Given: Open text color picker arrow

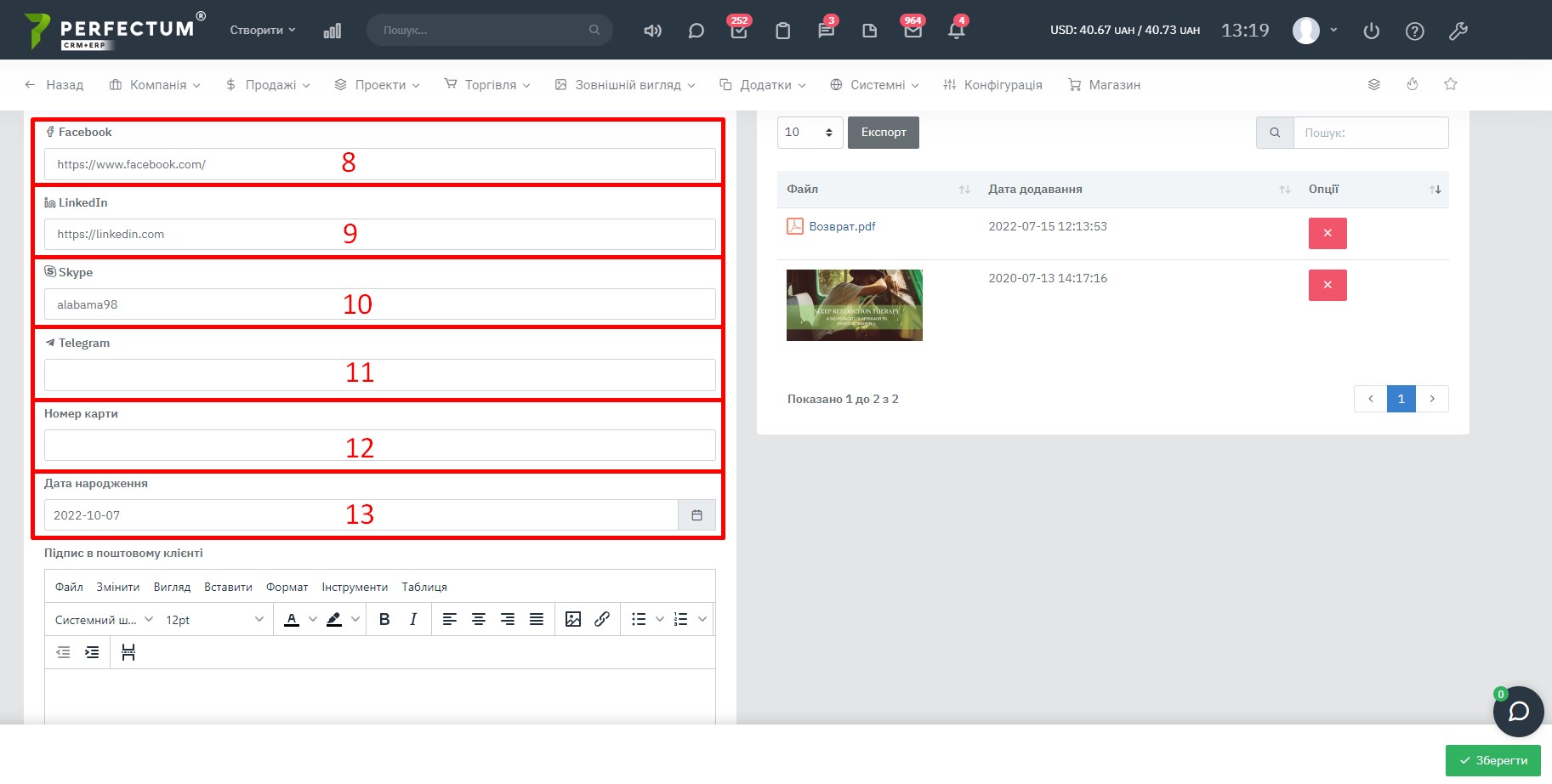Looking at the screenshot, I should pos(312,620).
